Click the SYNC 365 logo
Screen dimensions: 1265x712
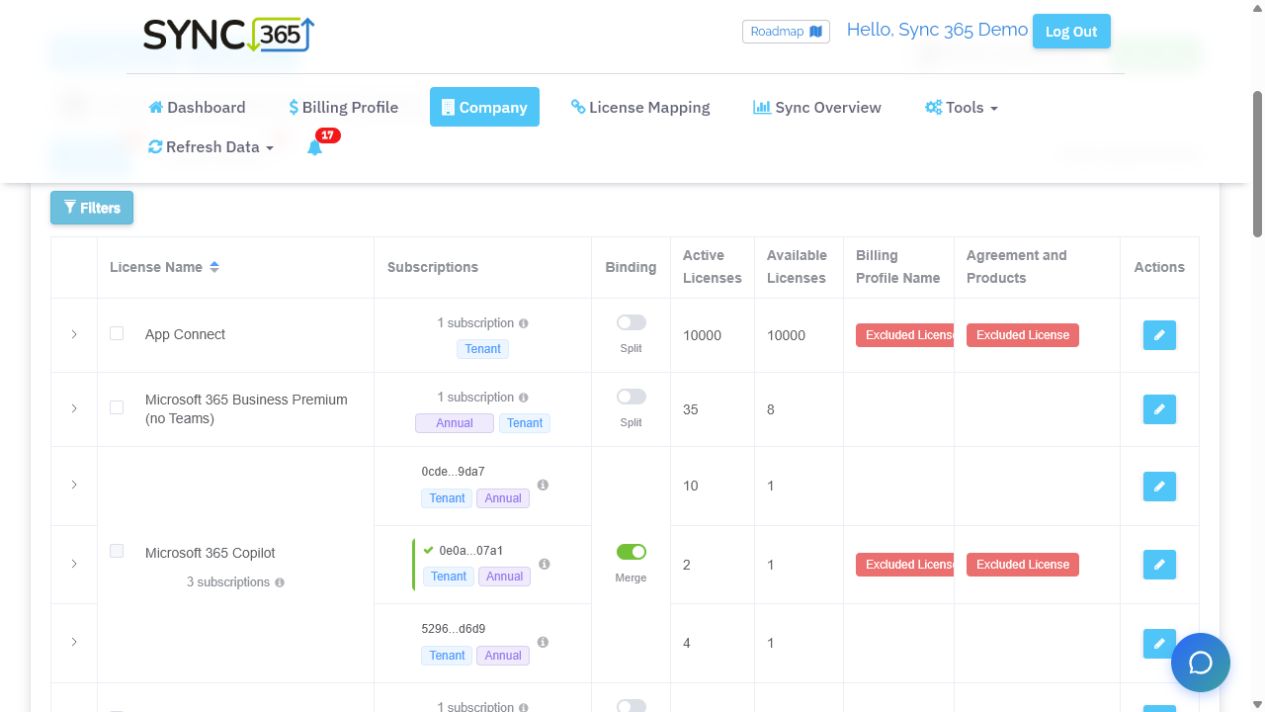229,34
